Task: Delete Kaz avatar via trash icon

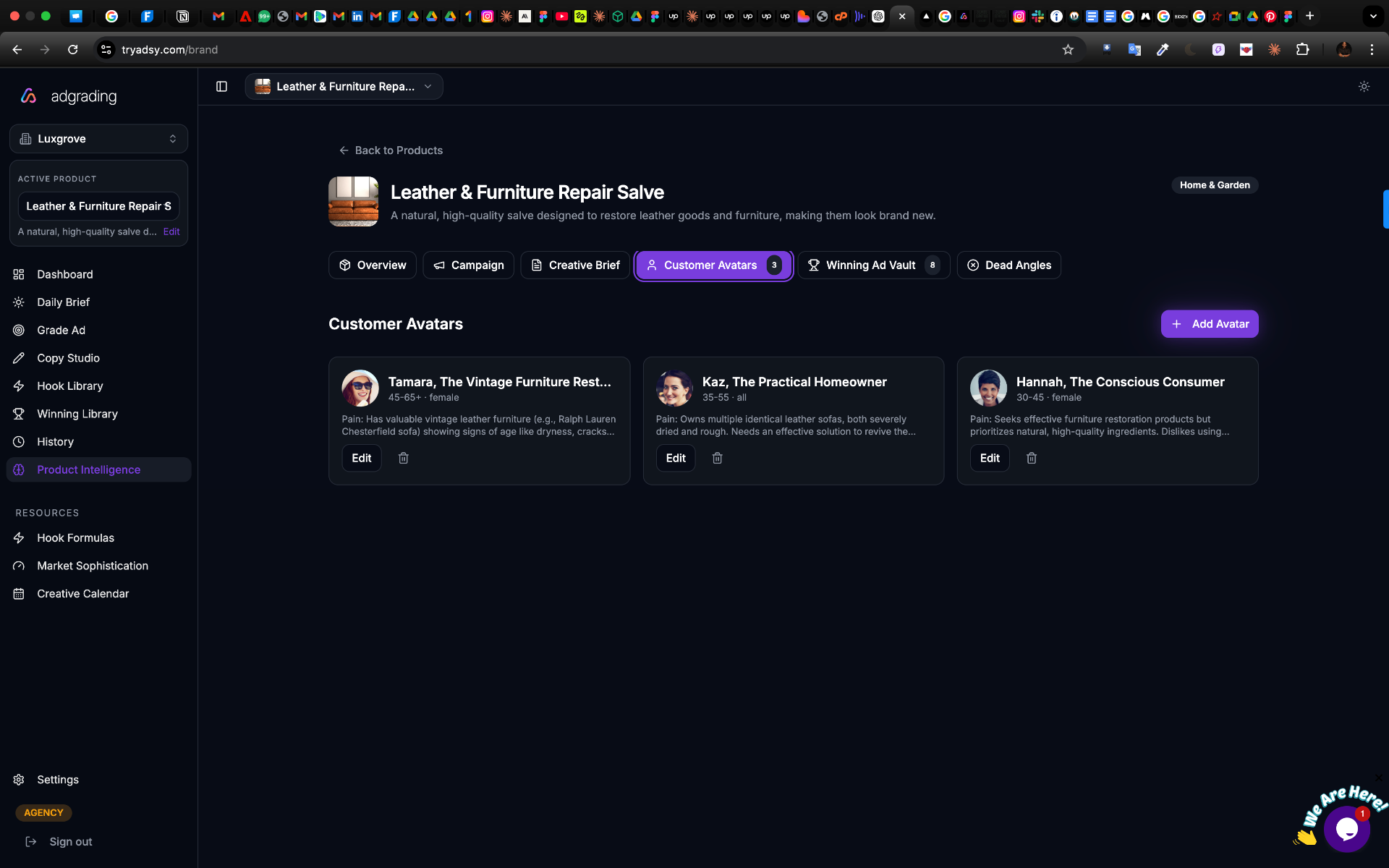Action: (718, 458)
